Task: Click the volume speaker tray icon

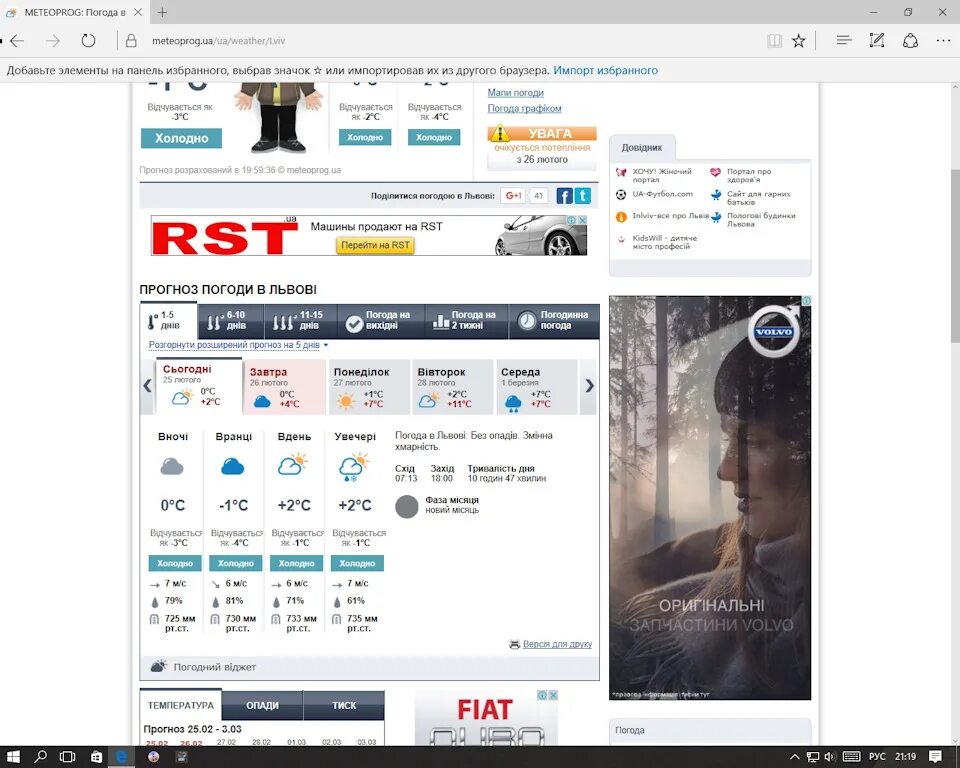Action: tap(830, 757)
